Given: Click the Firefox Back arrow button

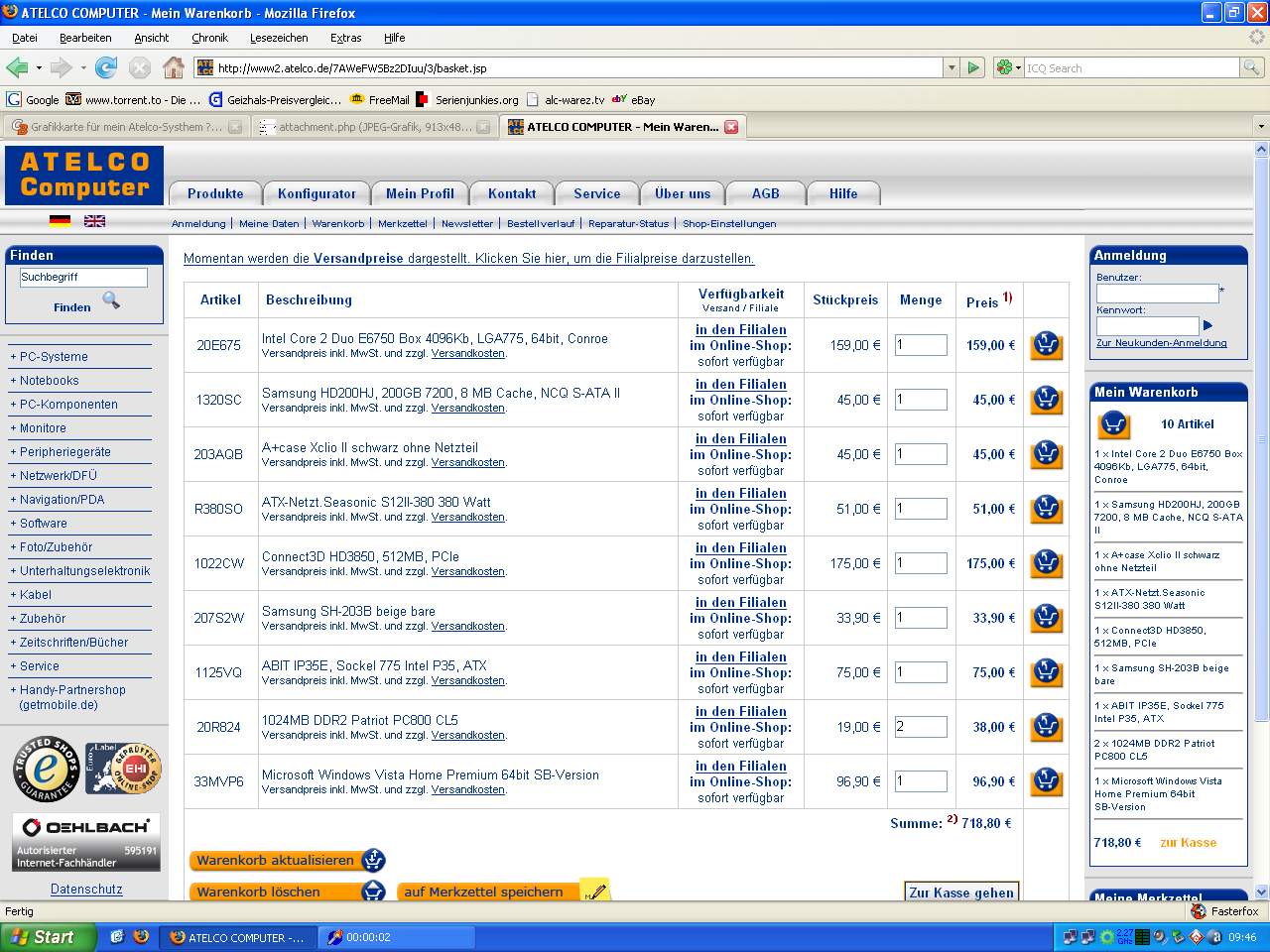Looking at the screenshot, I should (x=17, y=67).
